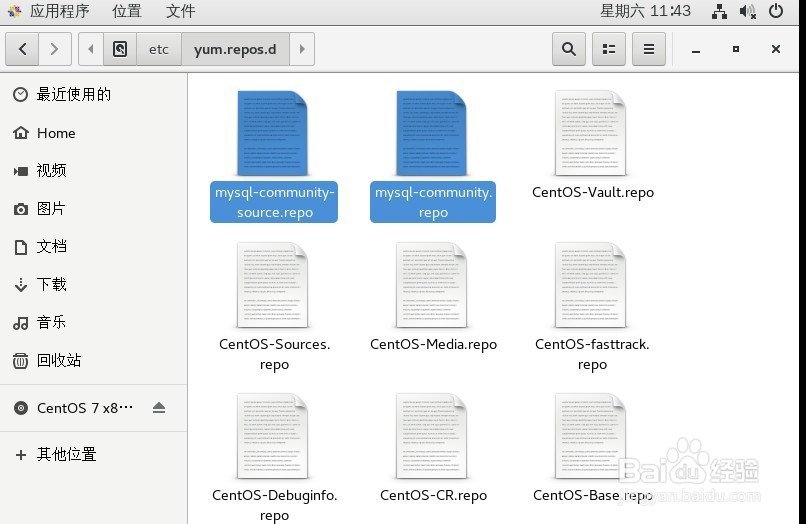Screen dimensions: 806x524
Task: Click the network status icon in the top bar
Action: click(719, 11)
